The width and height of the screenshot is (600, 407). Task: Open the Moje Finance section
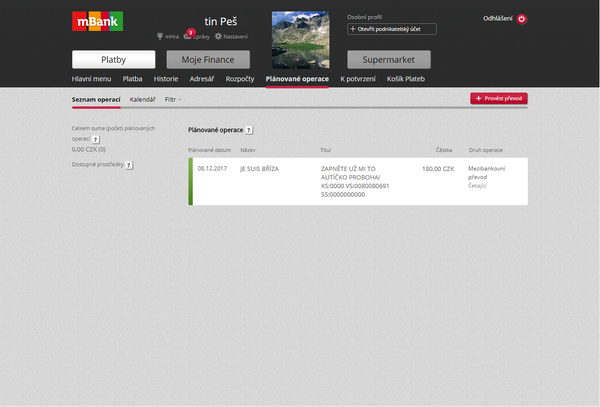[207, 59]
